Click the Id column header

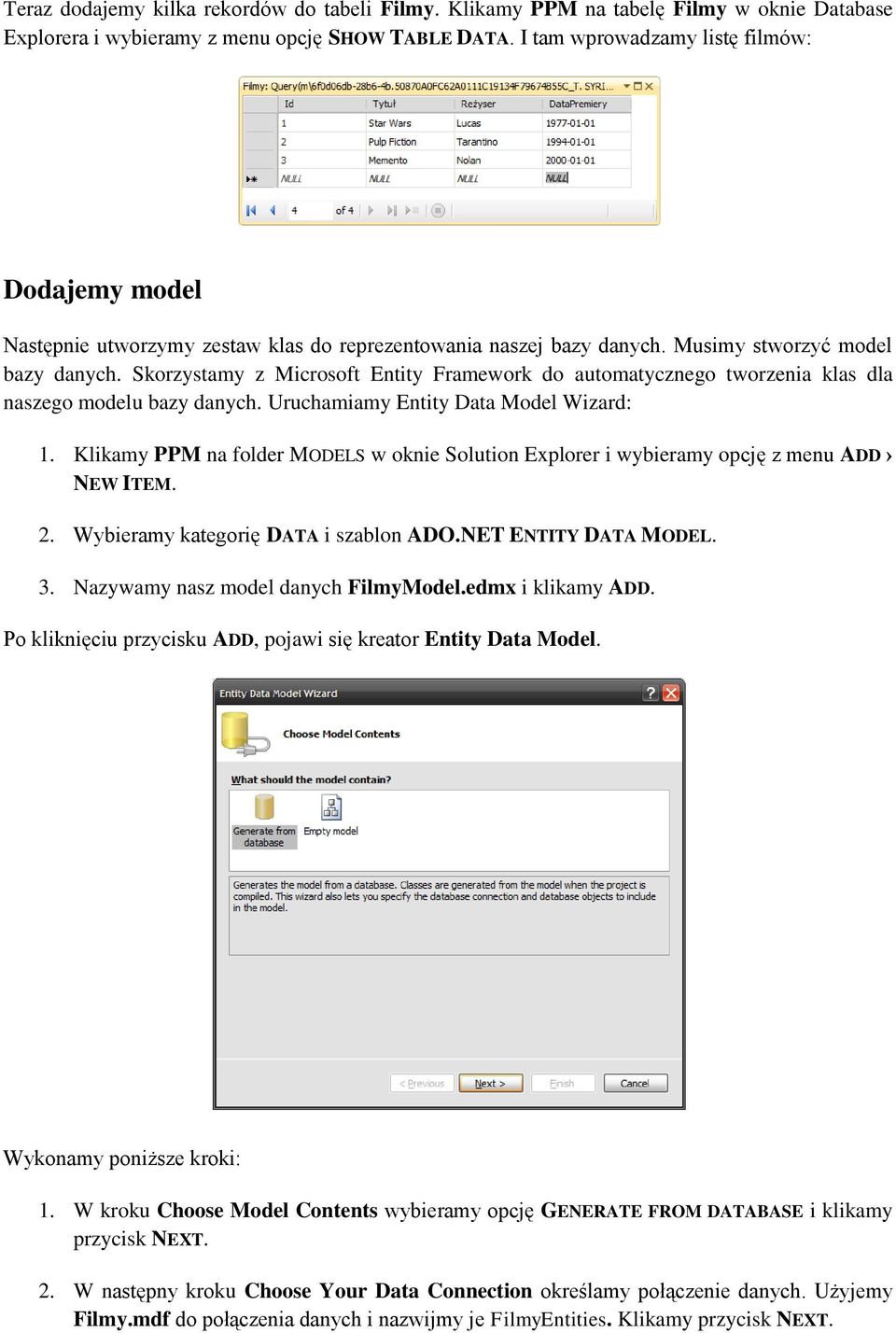pos(323,105)
